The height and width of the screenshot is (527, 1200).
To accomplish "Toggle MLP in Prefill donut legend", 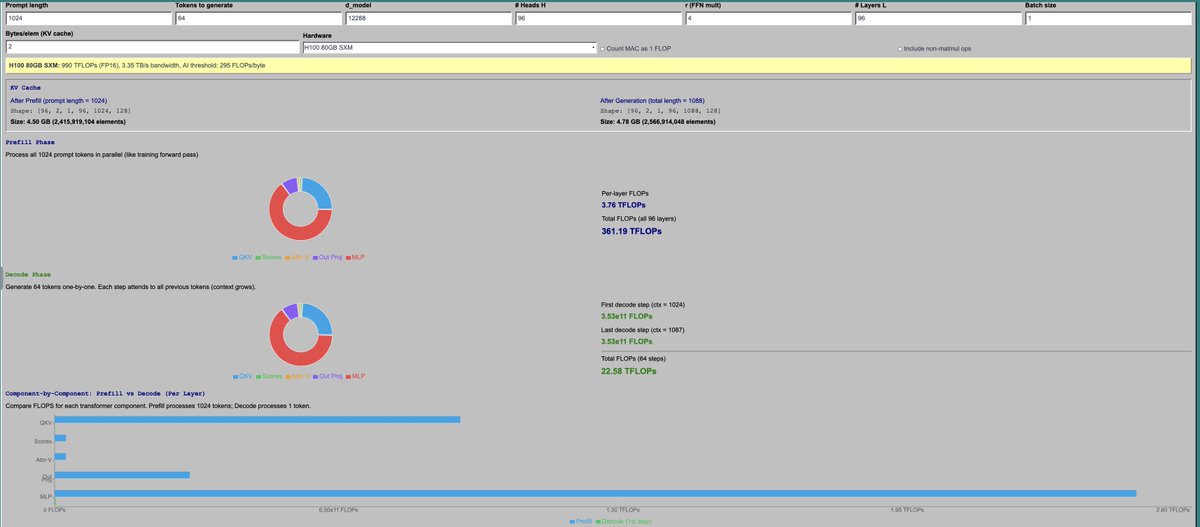I will 356,257.
